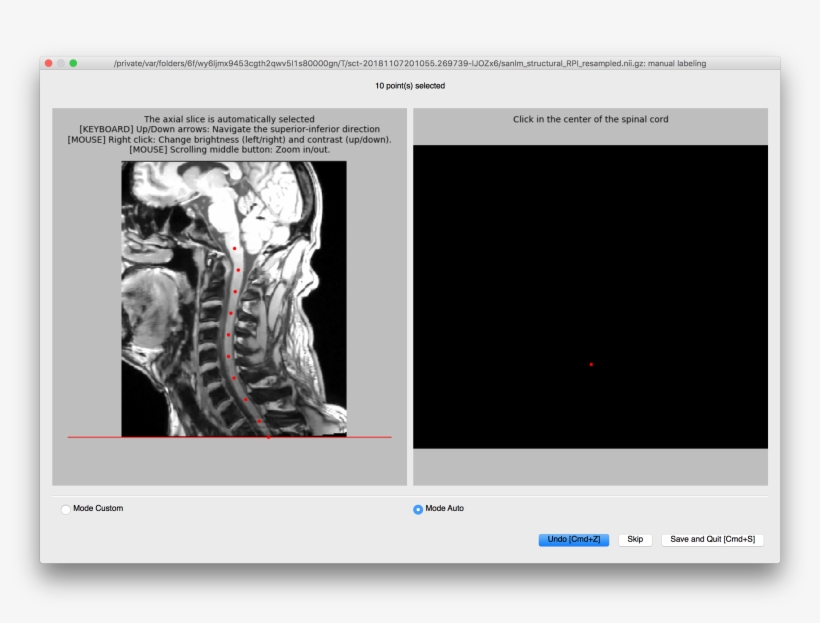Click "Click in the center of the spinal cord" text
Image resolution: width=820 pixels, height=623 pixels.
[x=590, y=119]
